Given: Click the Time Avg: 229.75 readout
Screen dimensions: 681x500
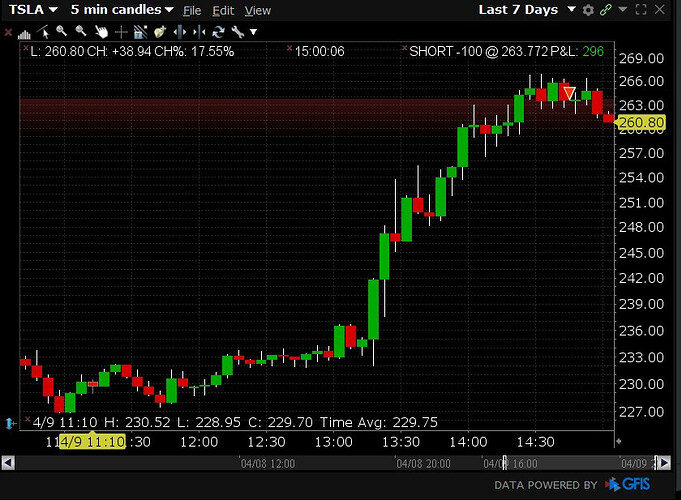Looking at the screenshot, I should click(x=379, y=422).
